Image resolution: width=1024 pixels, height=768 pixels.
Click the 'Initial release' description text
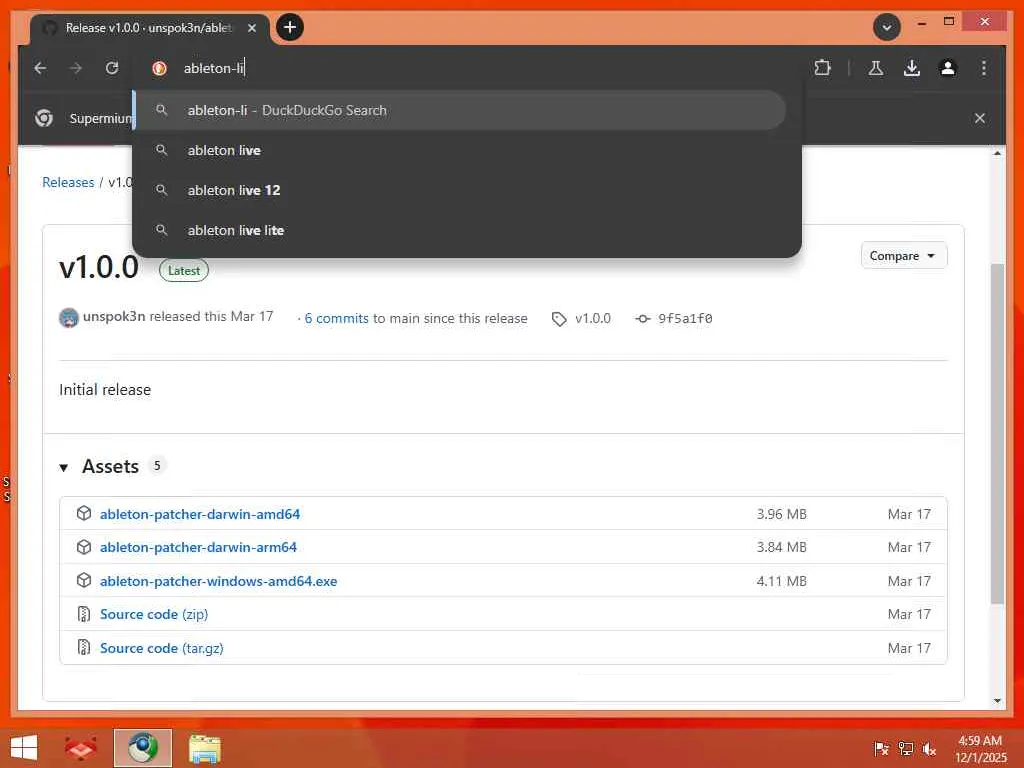(x=105, y=390)
